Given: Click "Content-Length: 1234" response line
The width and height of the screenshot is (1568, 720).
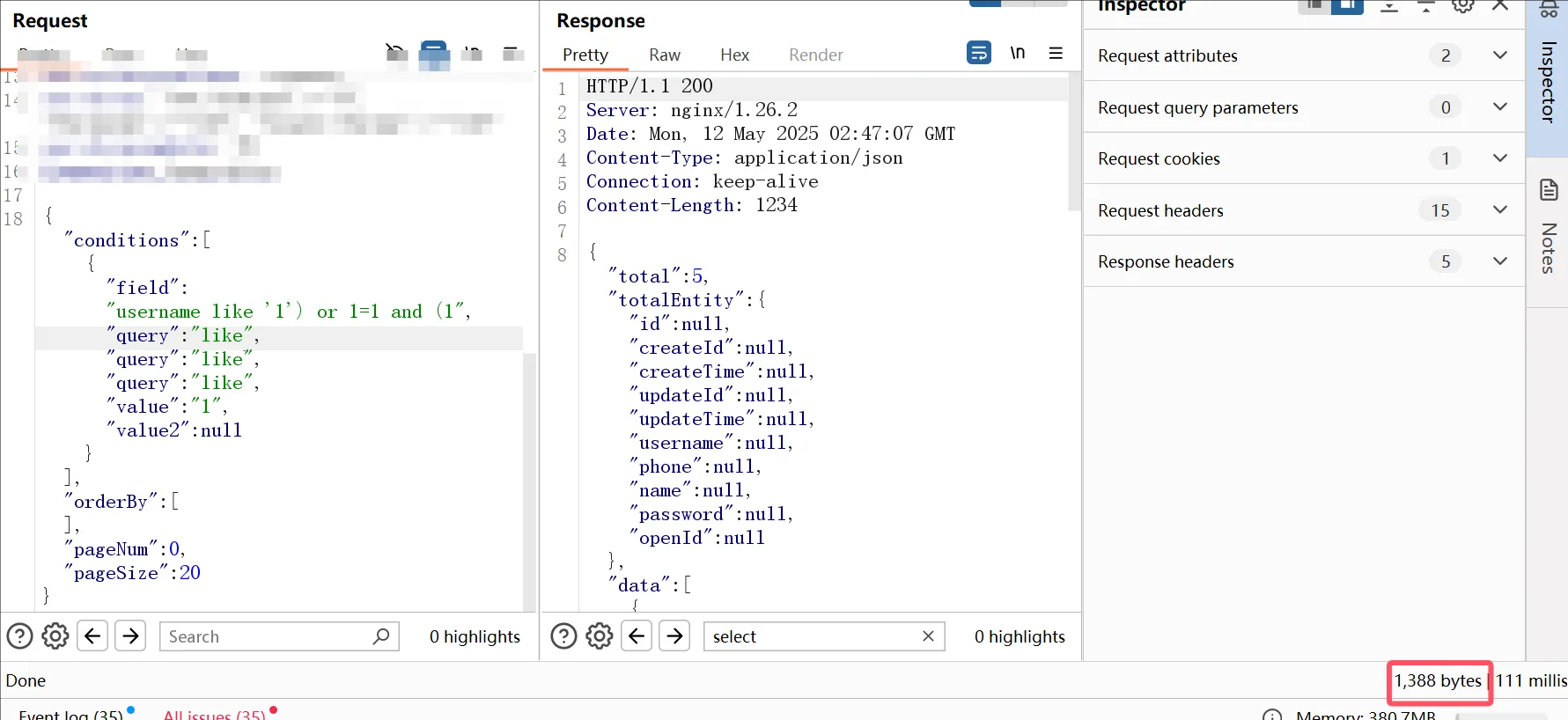Looking at the screenshot, I should pyautogui.click(x=692, y=205).
